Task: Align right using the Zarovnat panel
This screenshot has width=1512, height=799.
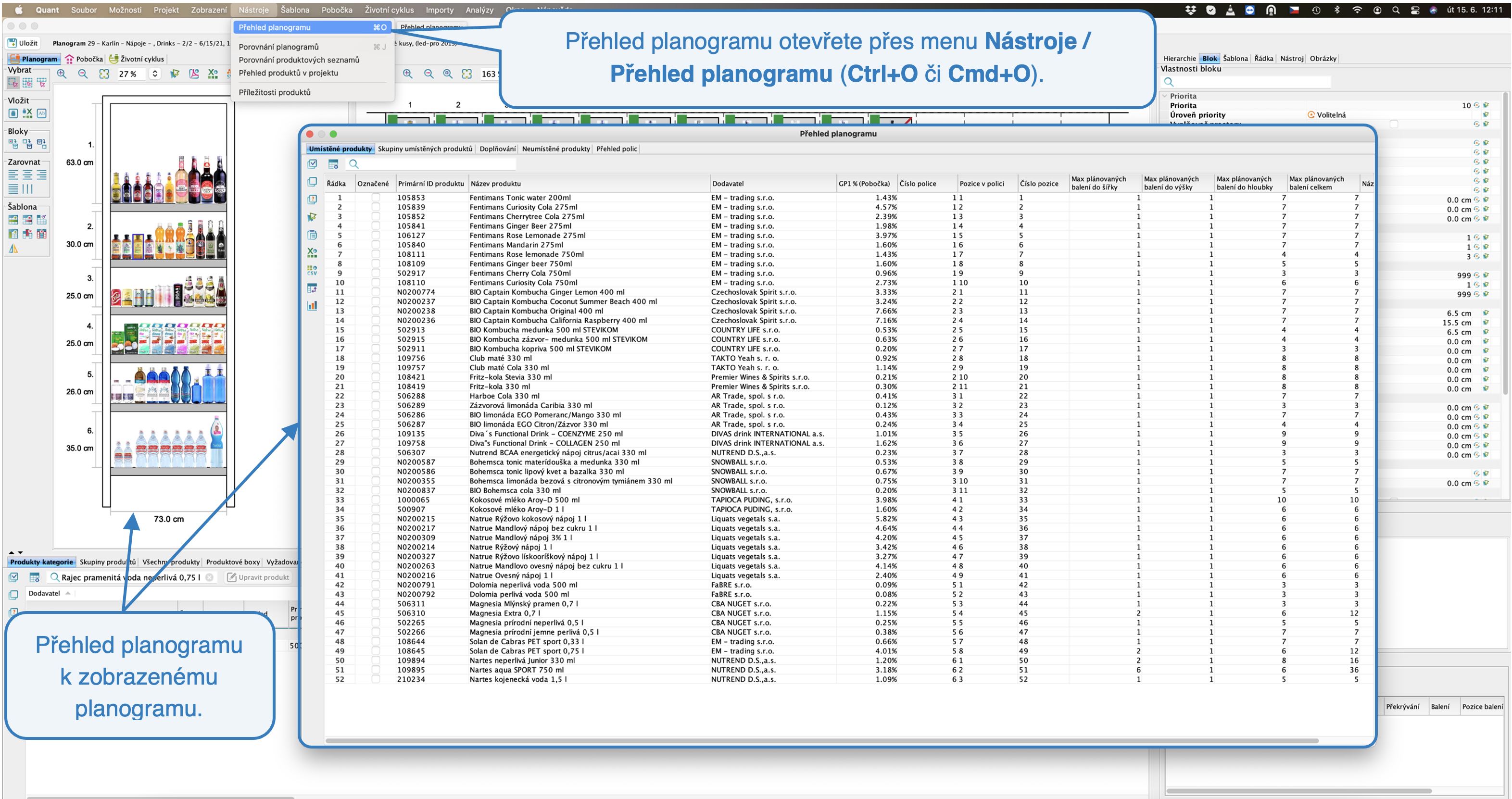Action: 42,175
